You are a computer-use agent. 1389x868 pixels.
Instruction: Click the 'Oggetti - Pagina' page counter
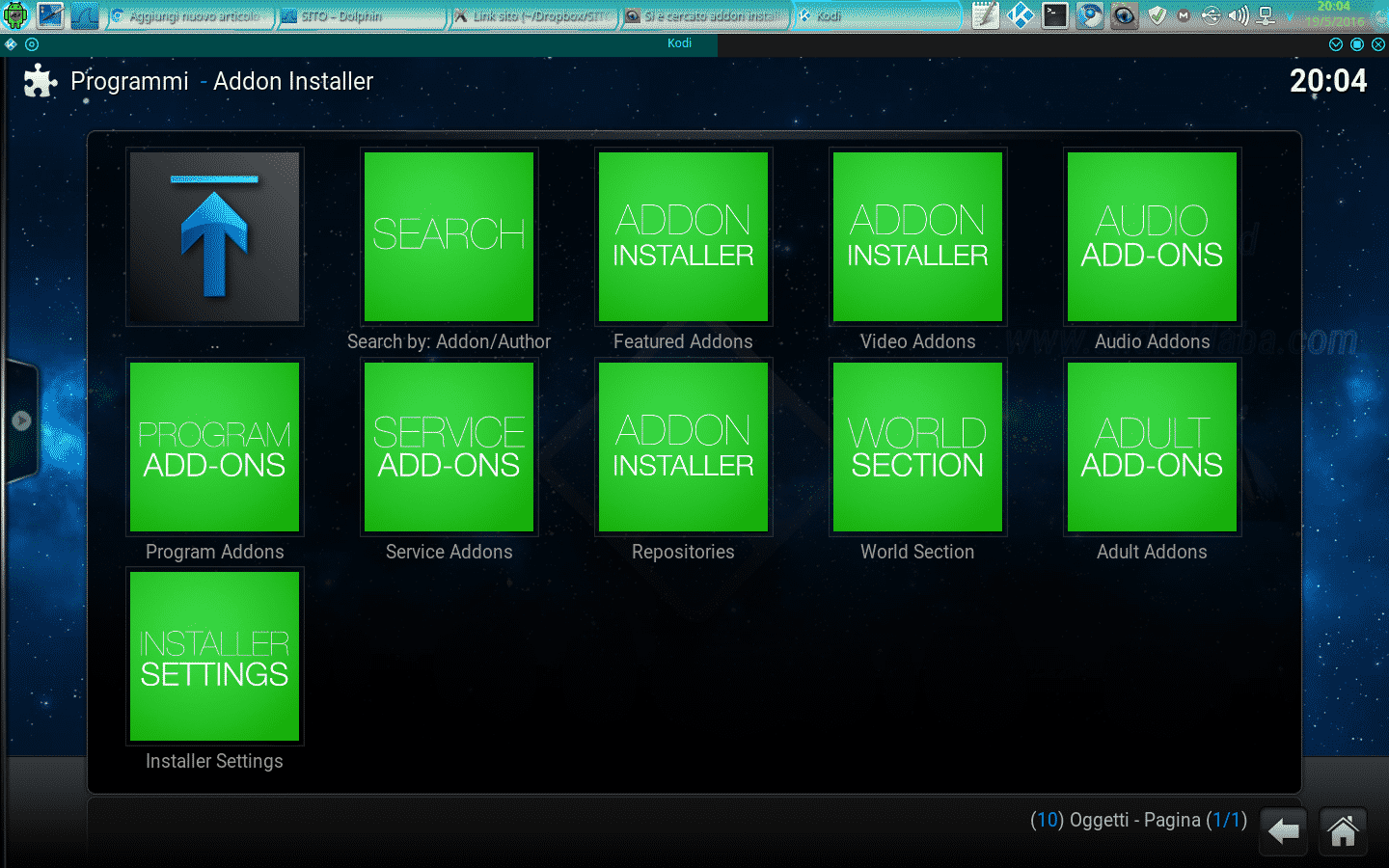(x=1138, y=820)
